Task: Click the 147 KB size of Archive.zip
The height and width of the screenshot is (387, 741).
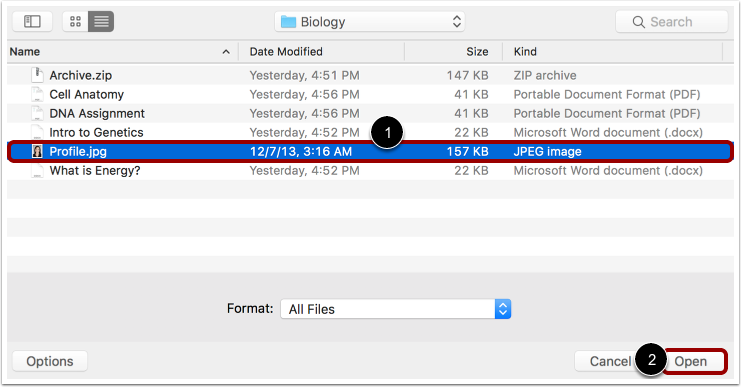Action: pyautogui.click(x=467, y=76)
